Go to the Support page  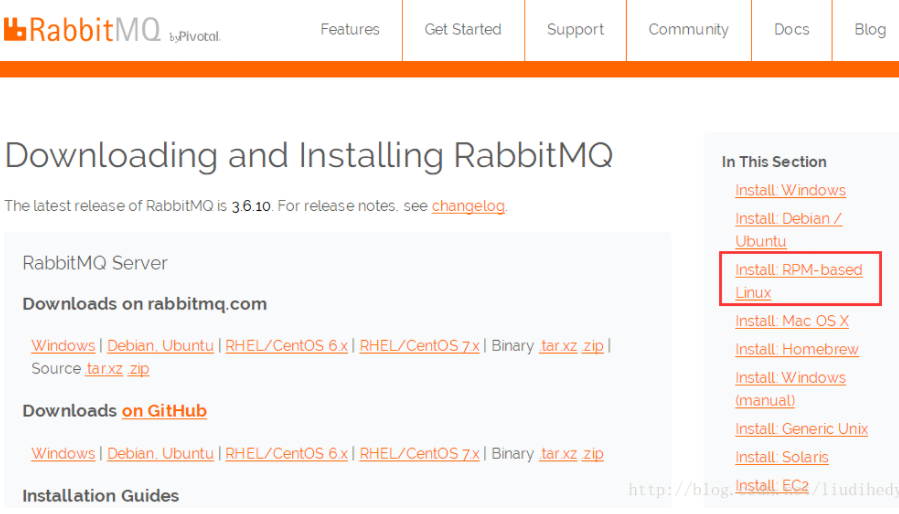(x=575, y=30)
